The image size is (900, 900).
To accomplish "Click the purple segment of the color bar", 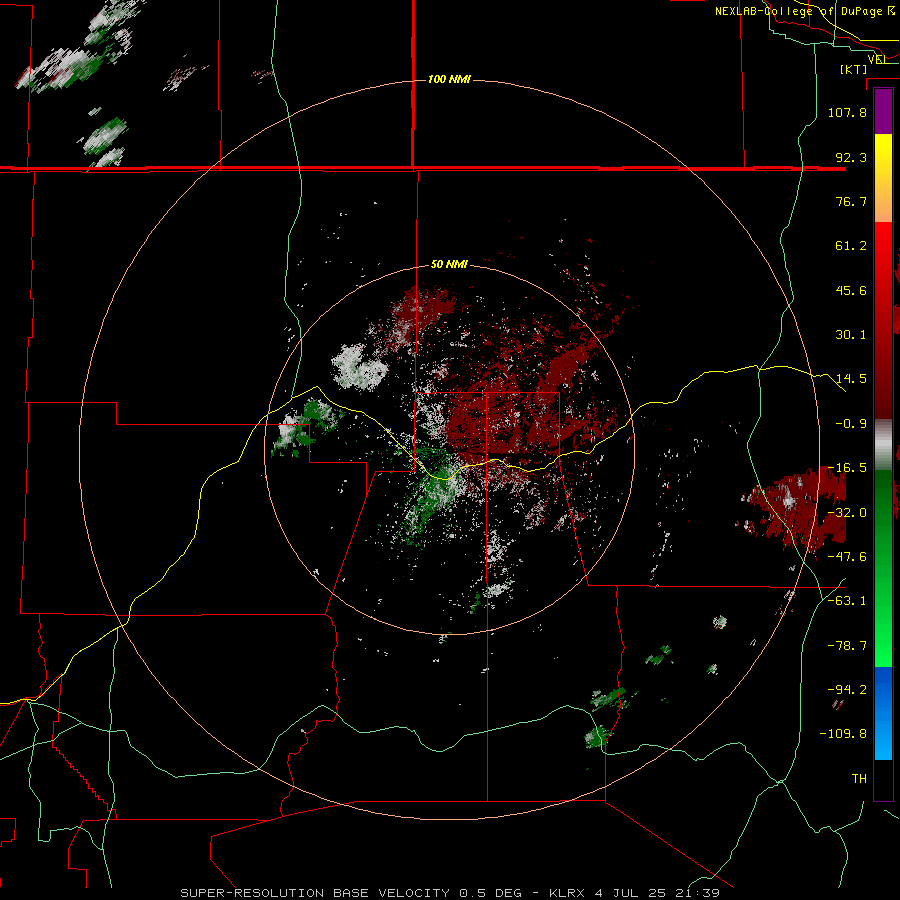I will [883, 111].
